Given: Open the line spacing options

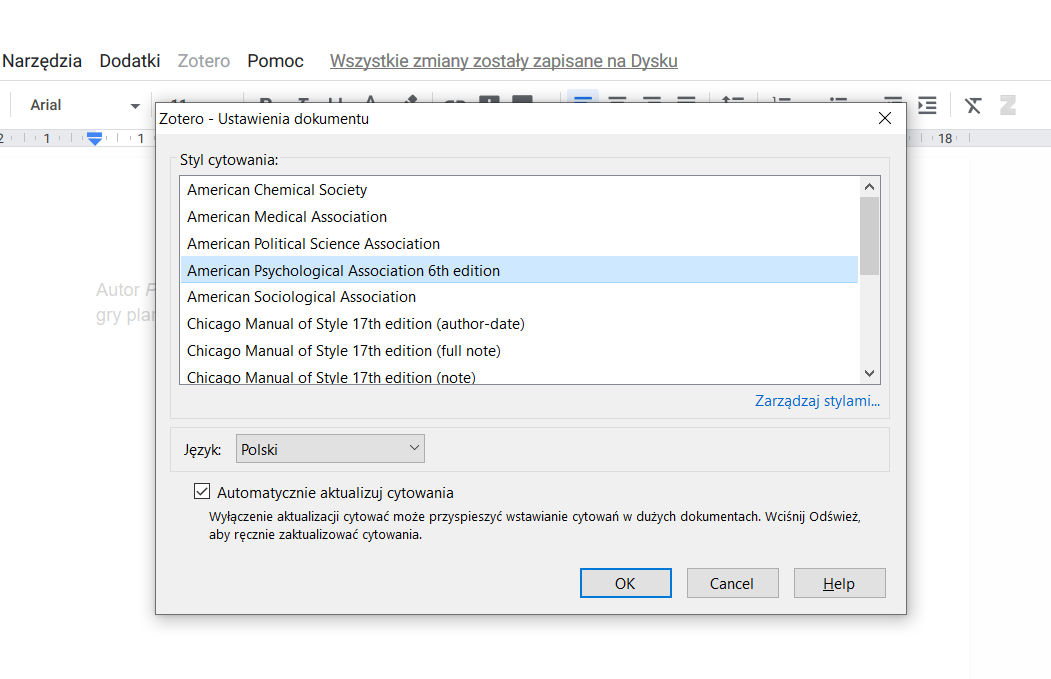Looking at the screenshot, I should click(x=733, y=104).
